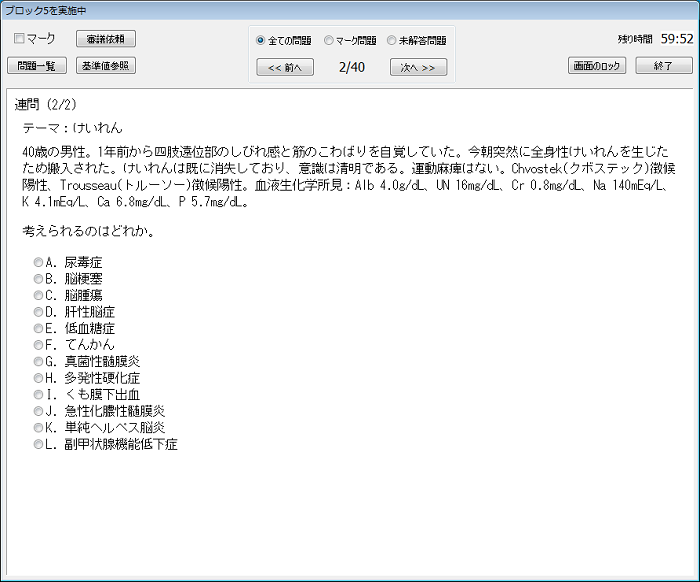
Task: Open 基準値参照 reference values
Action: (x=106, y=66)
